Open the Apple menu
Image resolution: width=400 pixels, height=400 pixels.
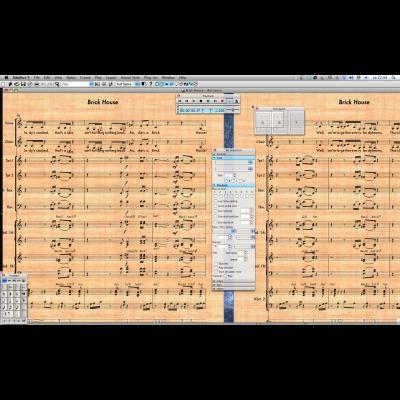[6, 77]
